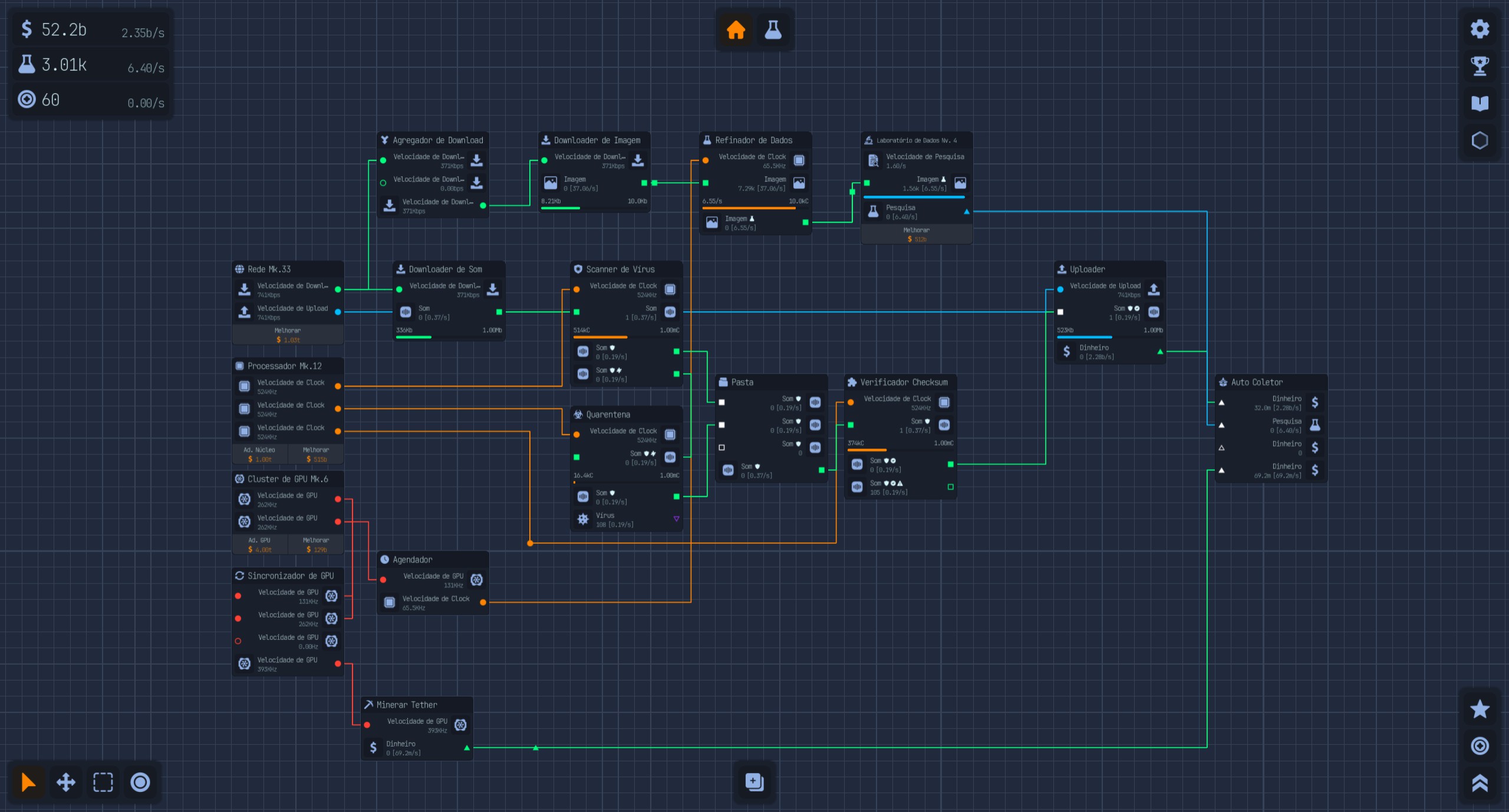
Task: Click Ad. GPU on Cluster de GPU
Action: 259,544
